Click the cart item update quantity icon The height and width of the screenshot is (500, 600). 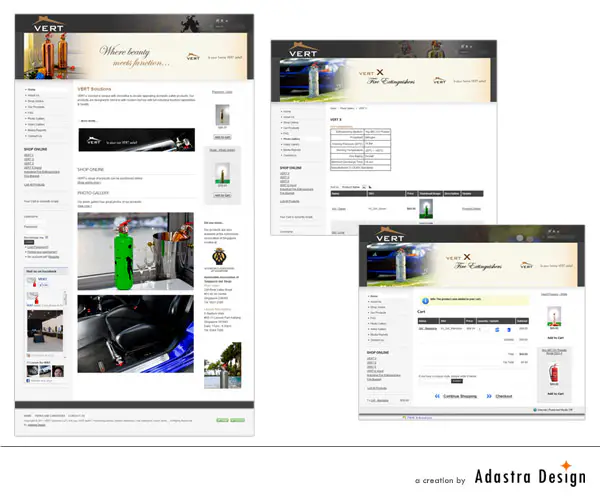pos(497,327)
